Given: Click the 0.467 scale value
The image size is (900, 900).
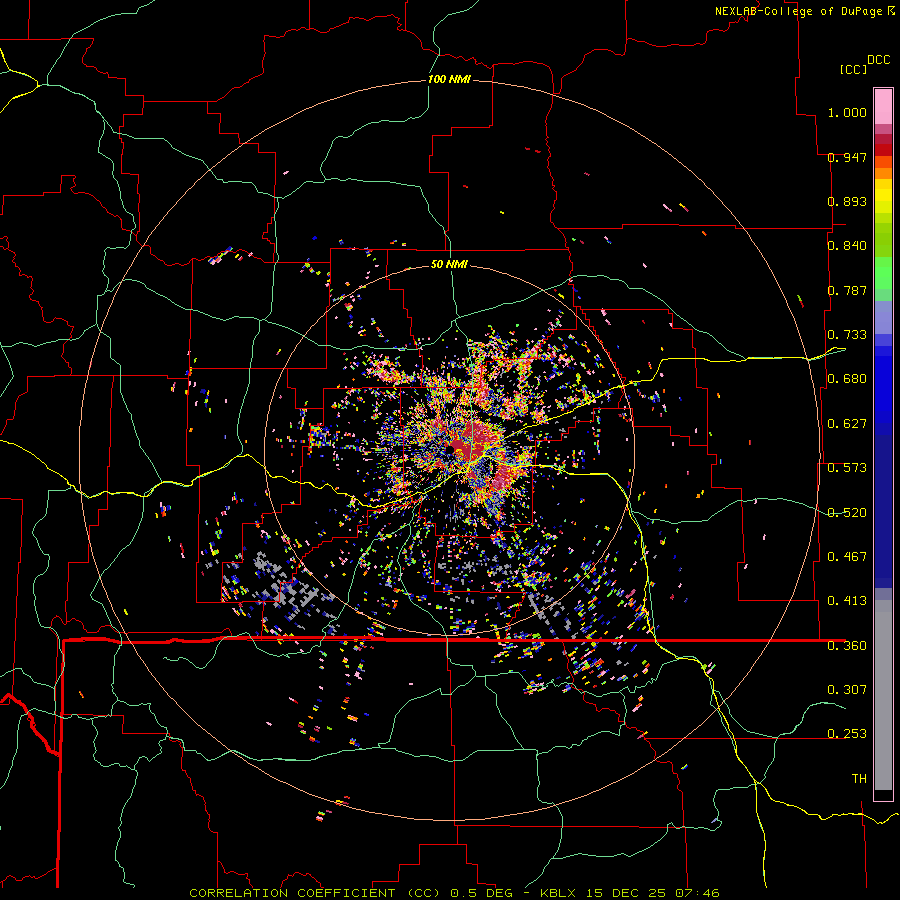Looking at the screenshot, I should [847, 557].
